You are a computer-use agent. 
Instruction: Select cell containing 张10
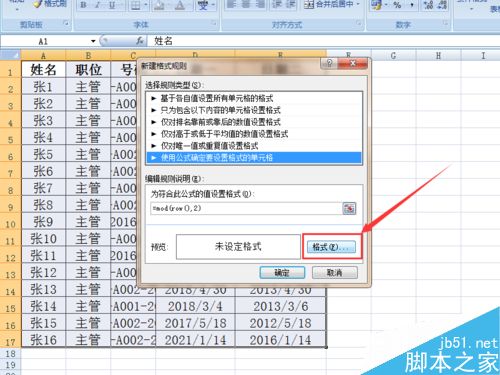(x=43, y=238)
